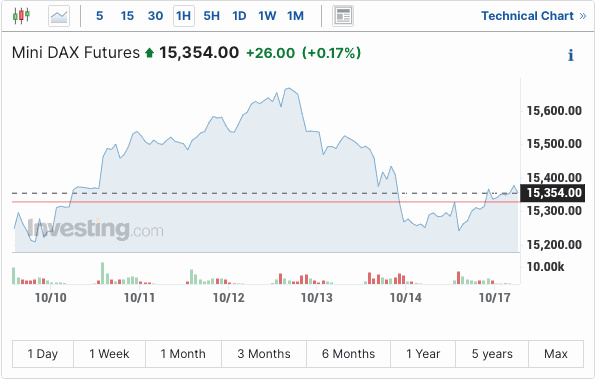595x379 pixels.
Task: Switch to candlestick chart type icon
Action: coord(21,16)
